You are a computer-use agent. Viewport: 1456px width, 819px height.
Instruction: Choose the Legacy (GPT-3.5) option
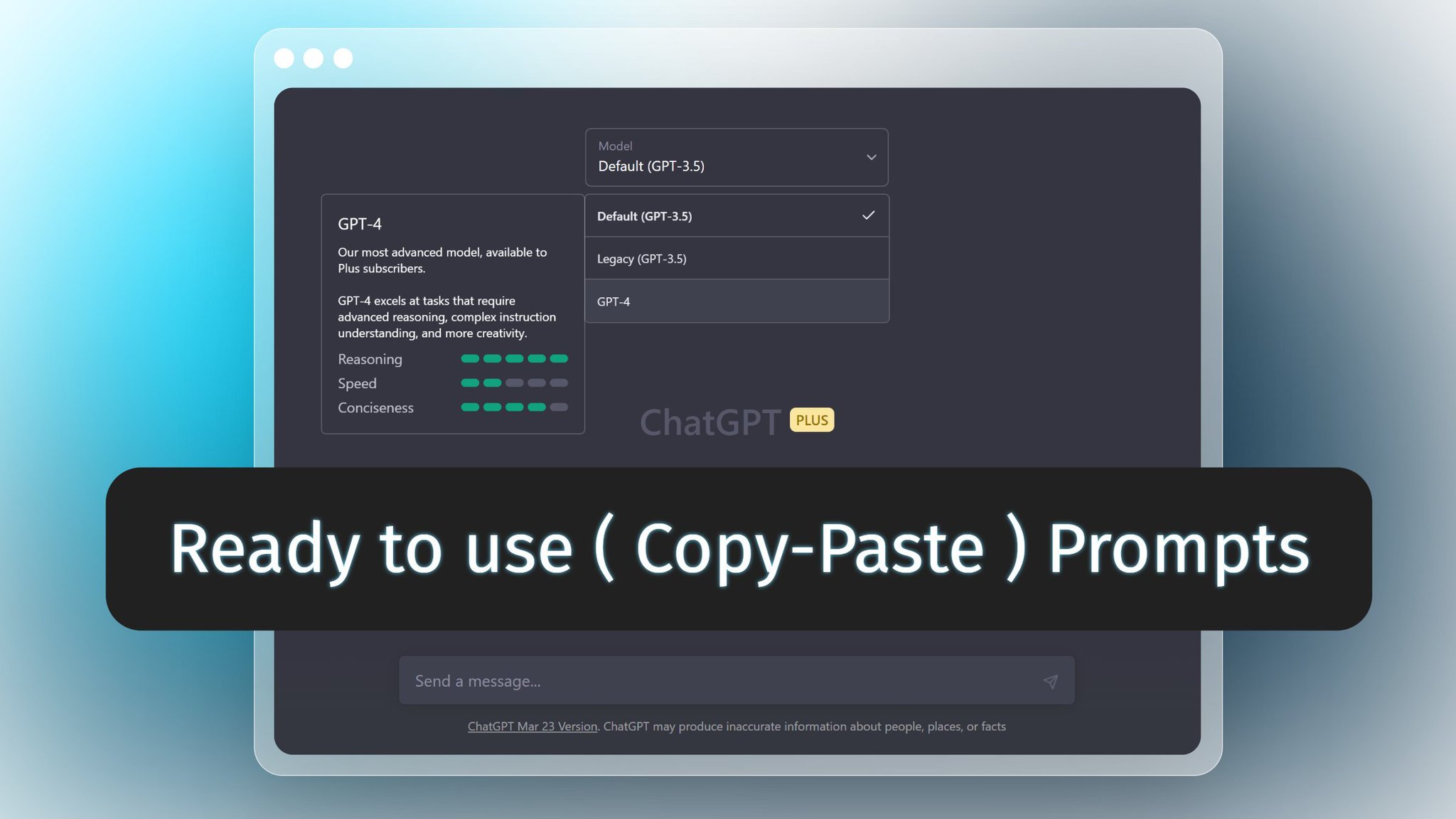[737, 258]
